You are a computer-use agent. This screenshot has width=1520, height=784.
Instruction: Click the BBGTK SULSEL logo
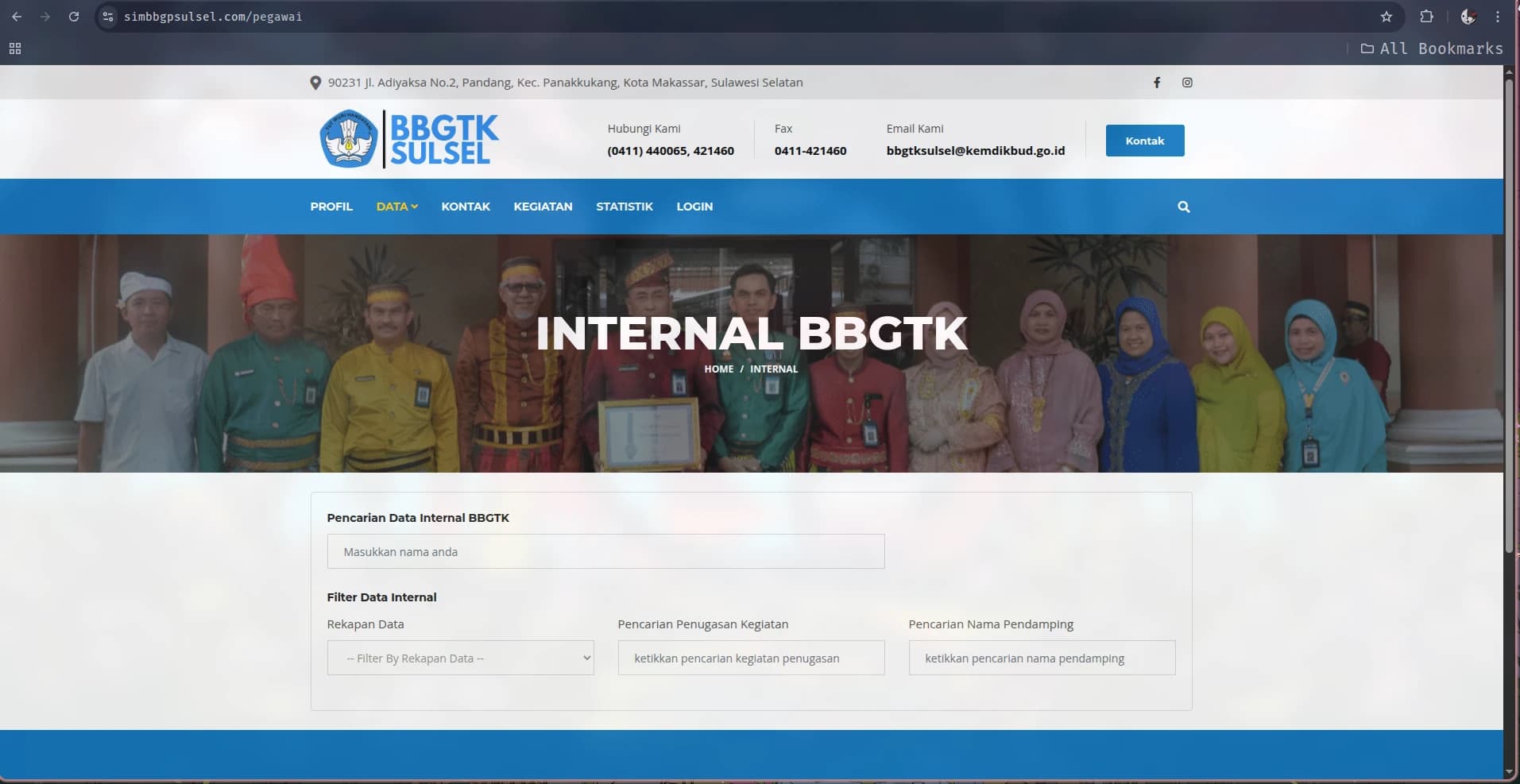(x=408, y=138)
